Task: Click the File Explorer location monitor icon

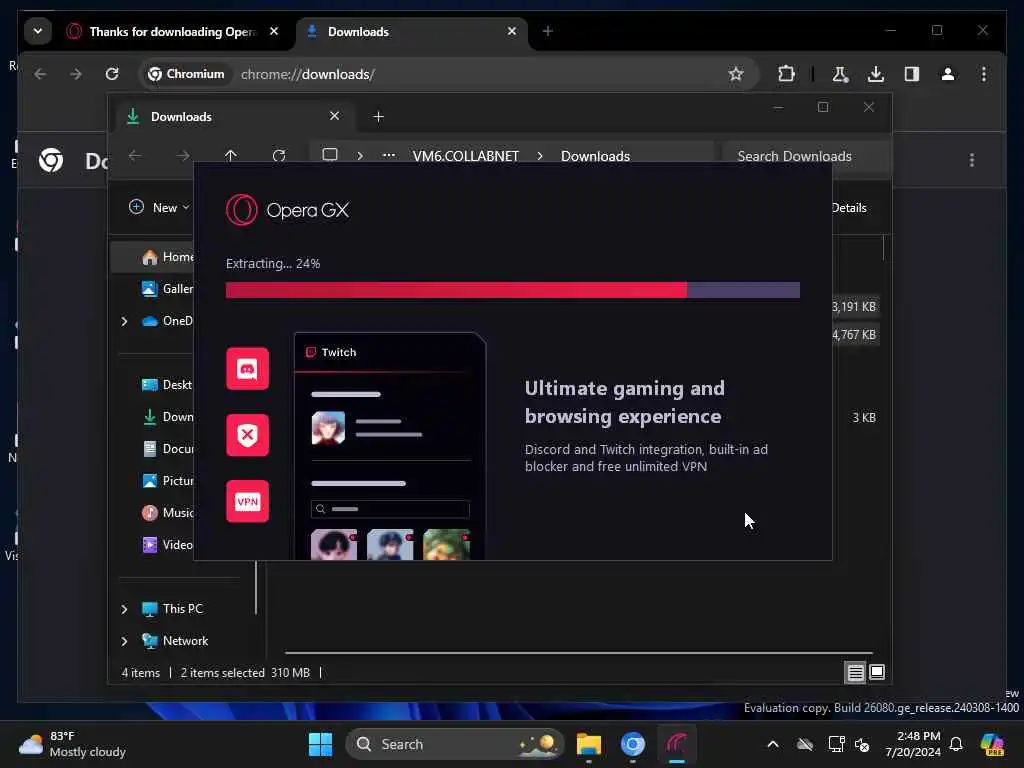Action: pyautogui.click(x=330, y=155)
